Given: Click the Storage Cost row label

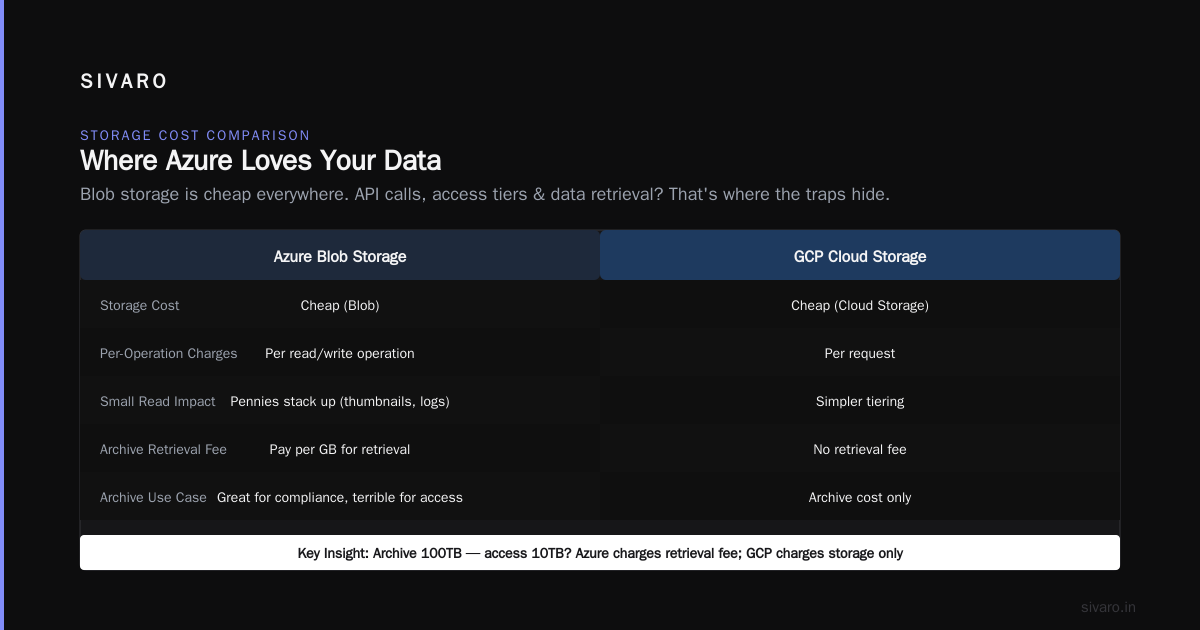Looking at the screenshot, I should click(x=140, y=305).
